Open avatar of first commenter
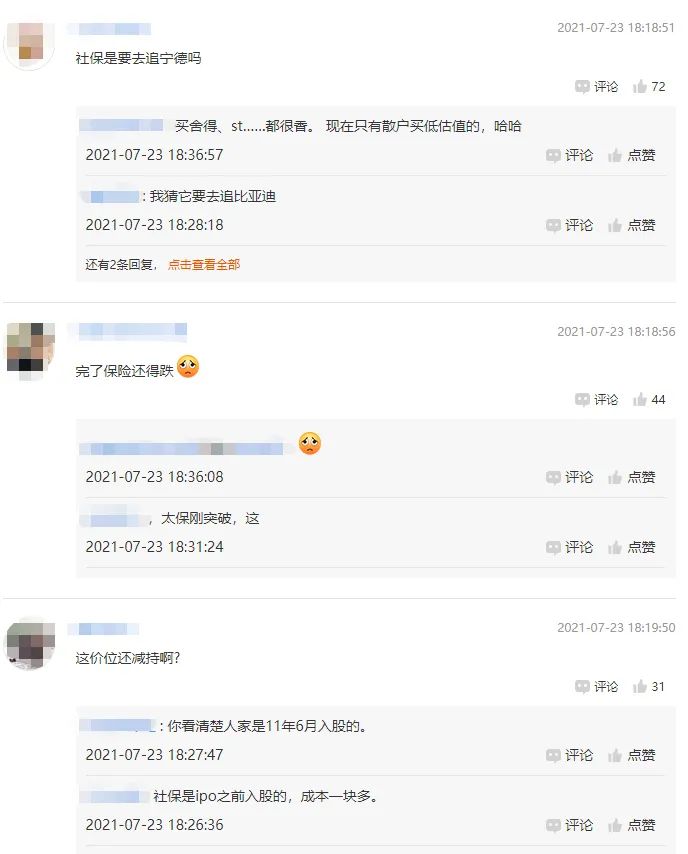 point(30,44)
